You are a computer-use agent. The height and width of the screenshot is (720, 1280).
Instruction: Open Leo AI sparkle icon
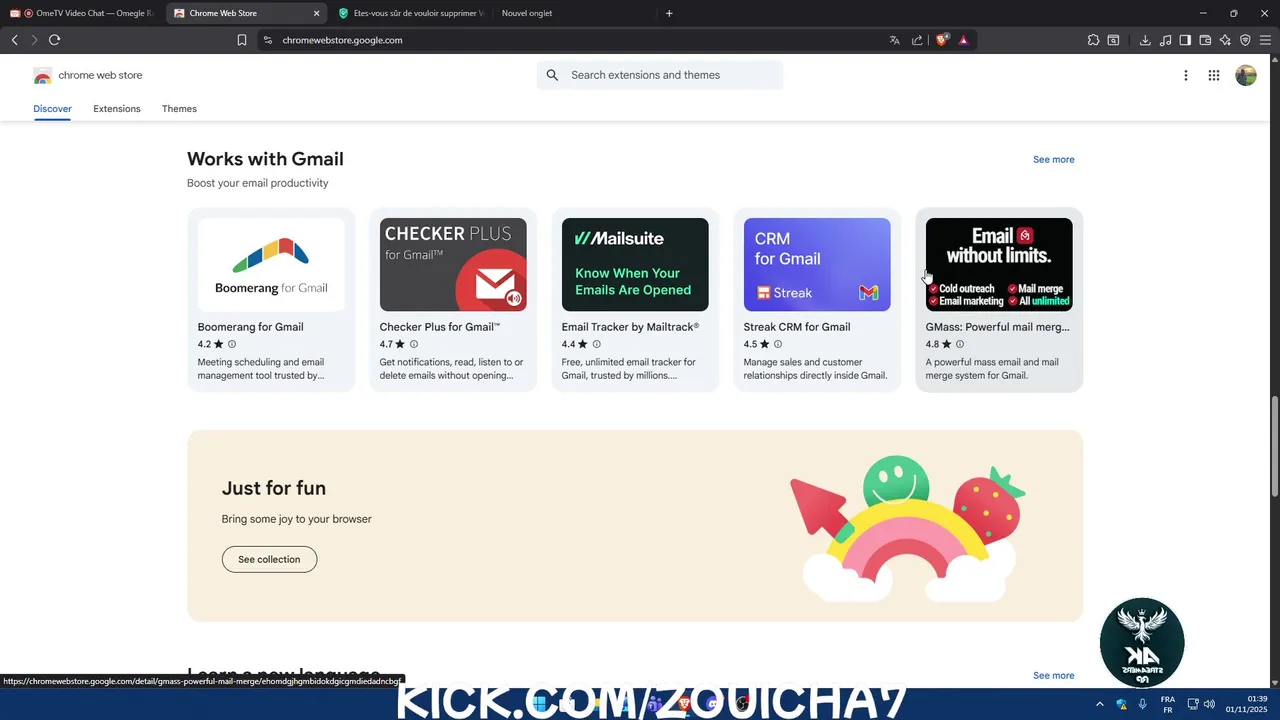pos(1225,40)
